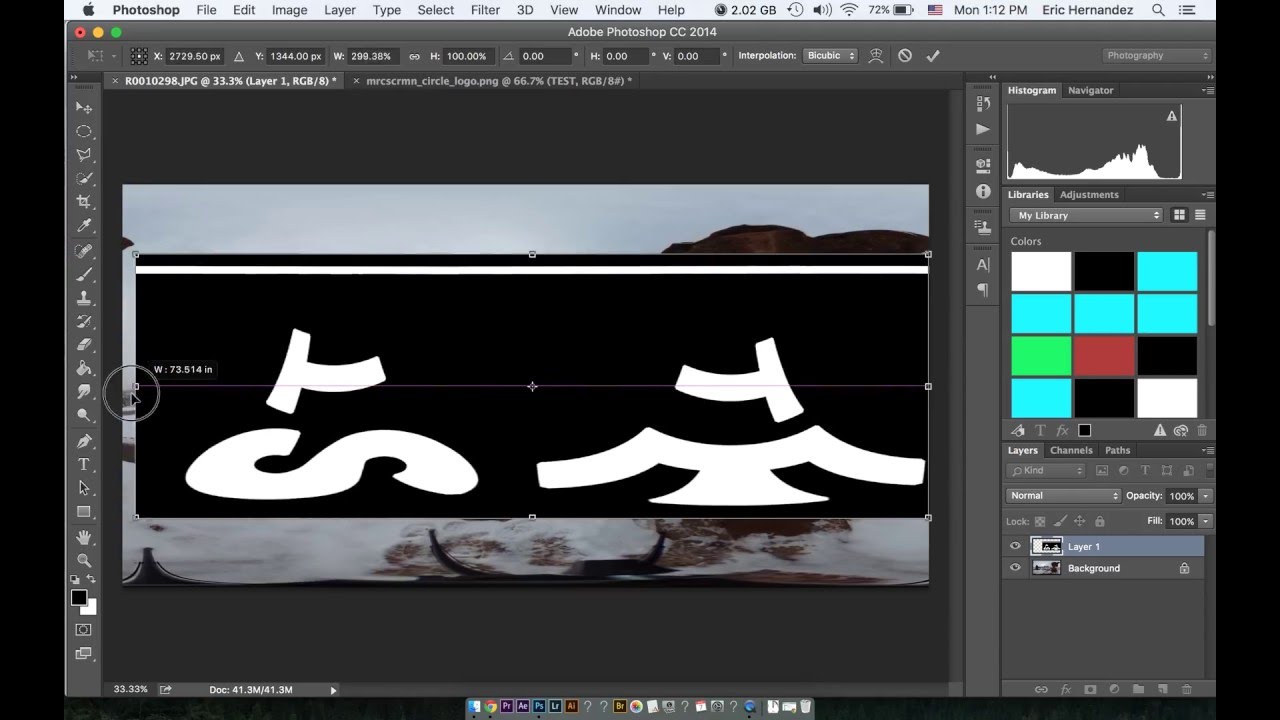
Task: Switch to the Paths tab
Action: pyautogui.click(x=1117, y=450)
